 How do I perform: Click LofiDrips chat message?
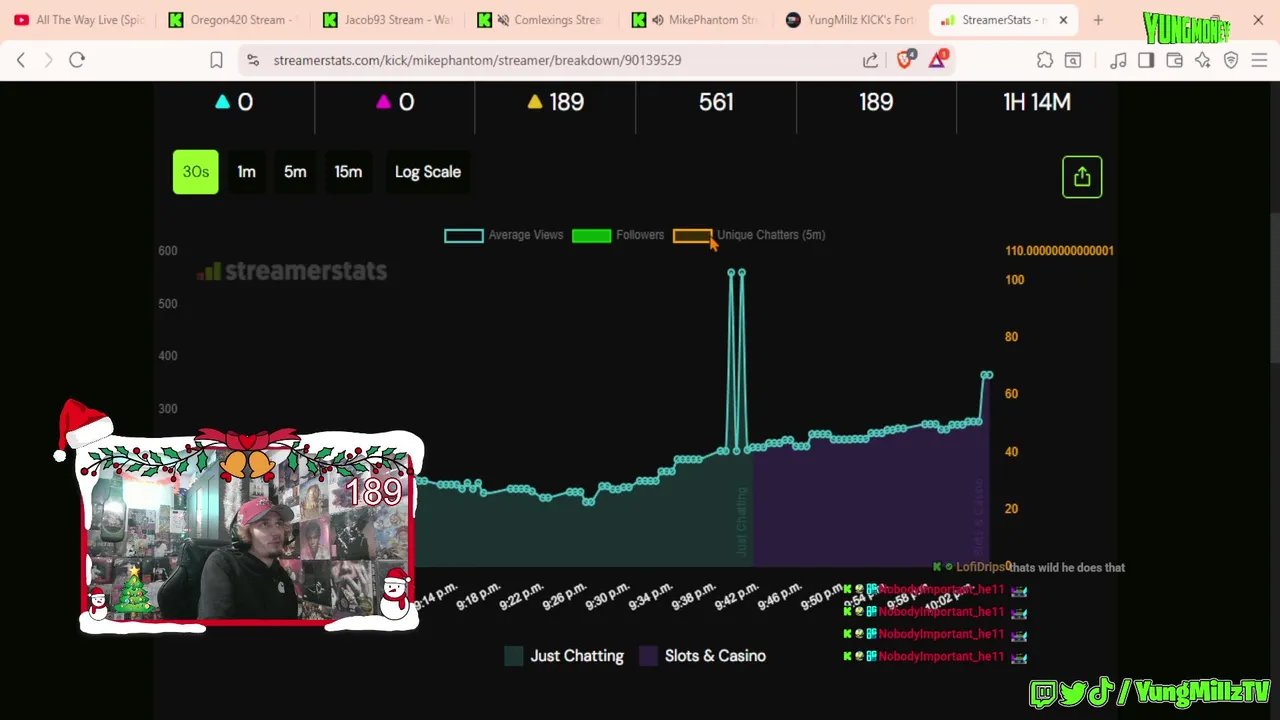(1029, 567)
